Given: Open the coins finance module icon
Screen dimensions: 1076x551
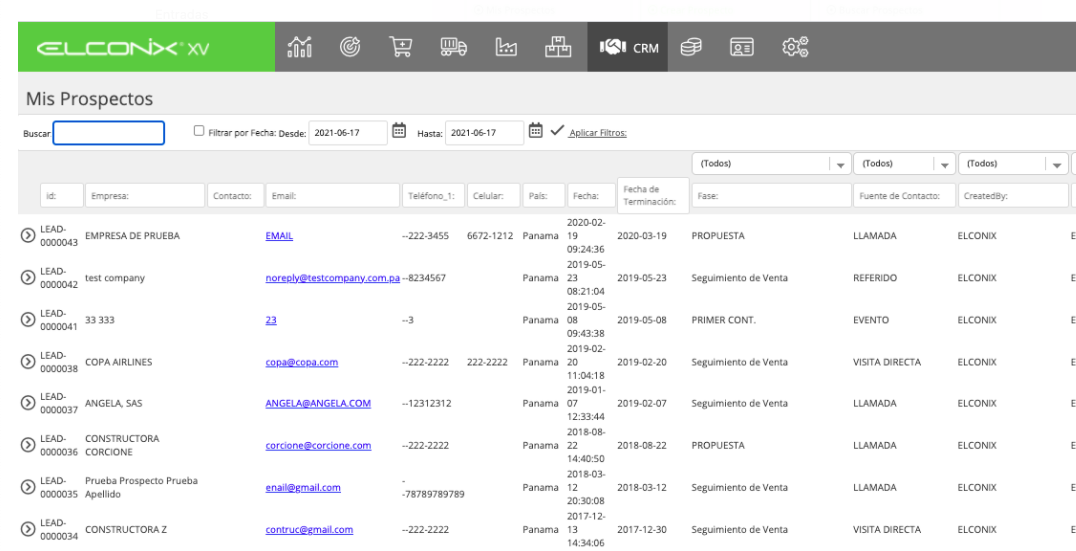Looking at the screenshot, I should click(690, 47).
